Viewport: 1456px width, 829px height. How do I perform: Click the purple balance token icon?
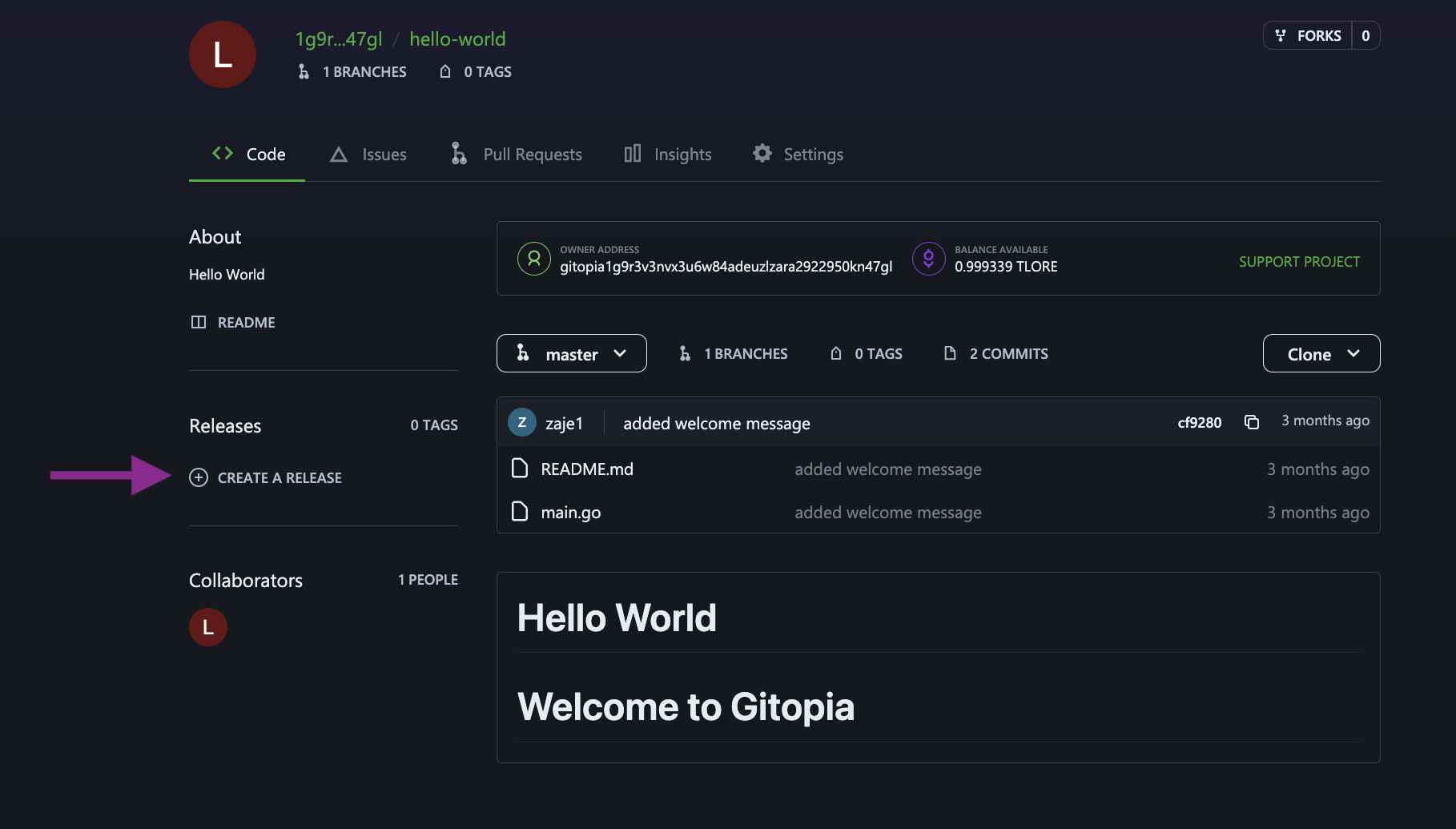pyautogui.click(x=929, y=259)
